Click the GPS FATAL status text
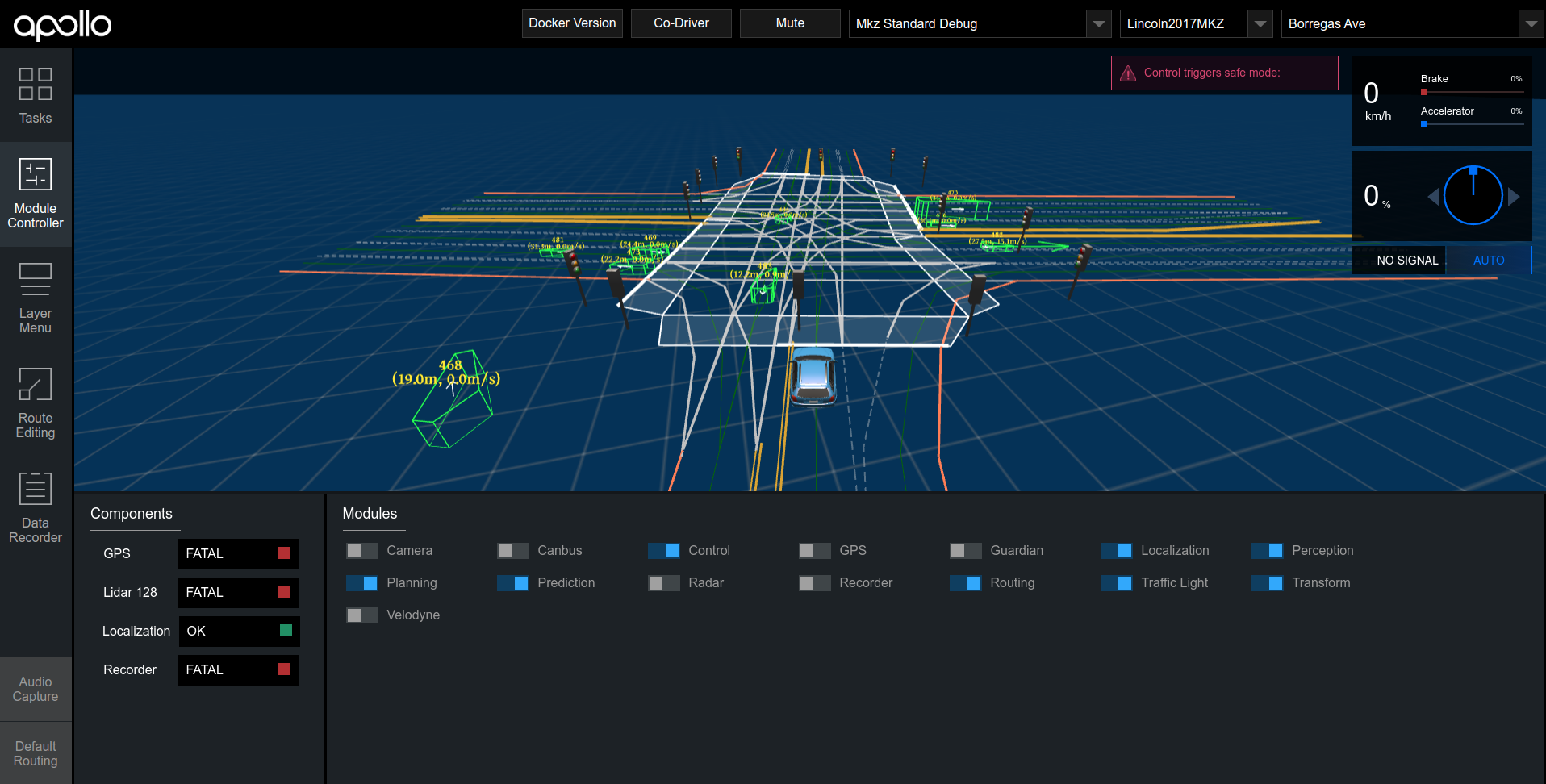 click(x=205, y=553)
